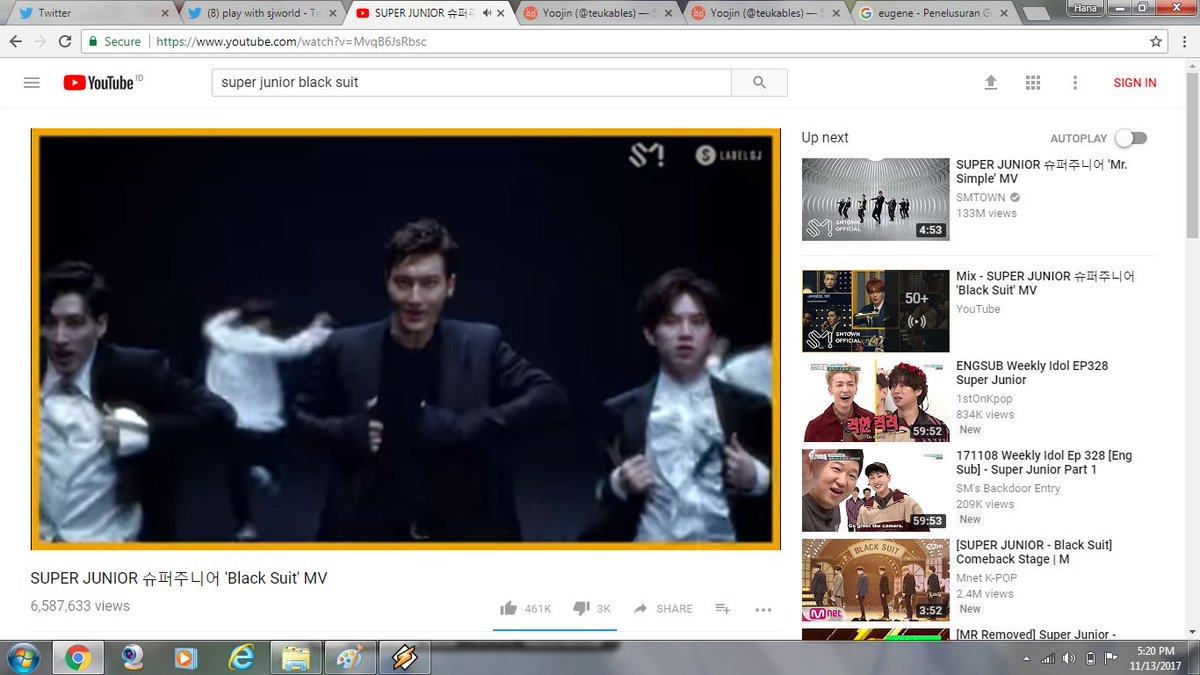Switch to the first Twitter tab

point(90,13)
